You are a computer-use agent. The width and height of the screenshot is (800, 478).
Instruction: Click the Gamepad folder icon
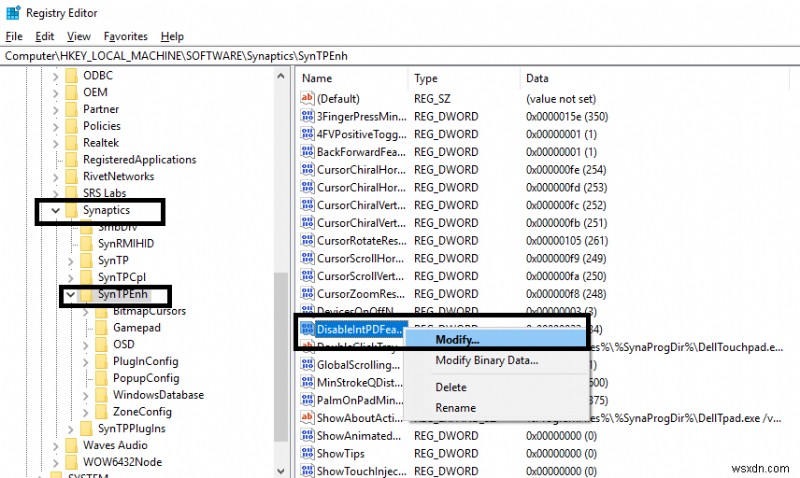(101, 328)
